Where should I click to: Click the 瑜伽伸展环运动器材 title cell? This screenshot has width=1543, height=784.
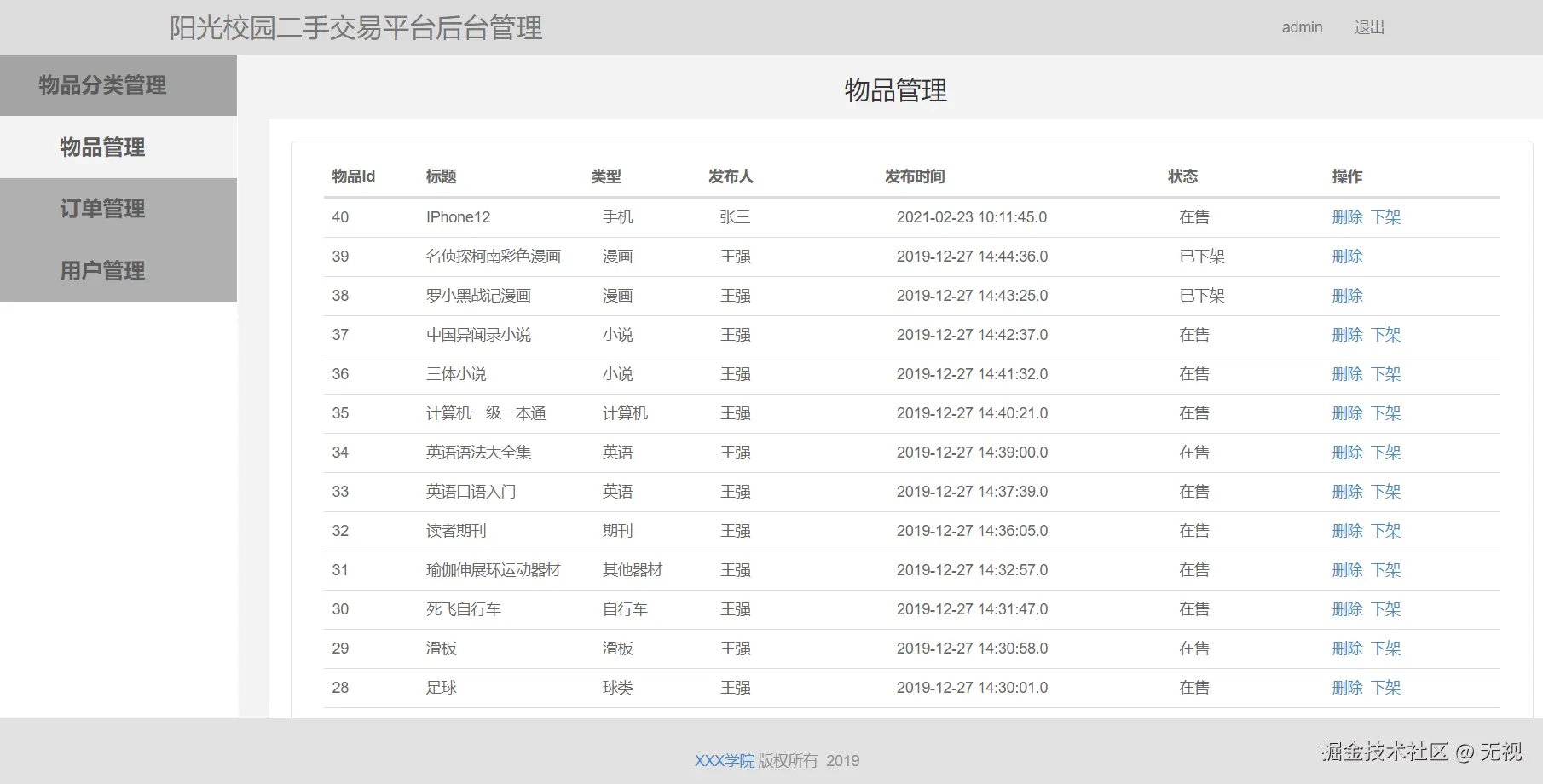coord(493,570)
